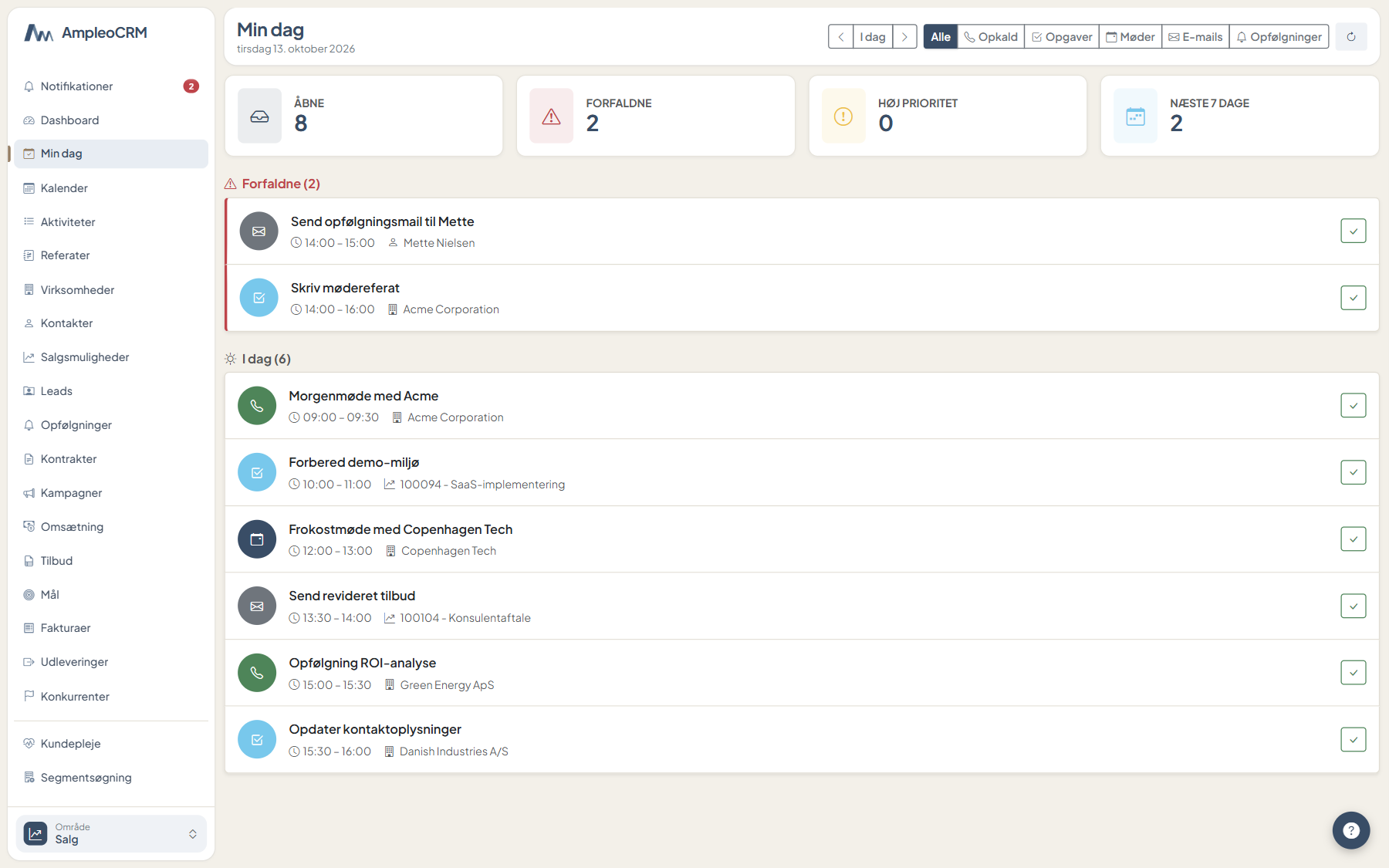Open Notifikationer in the sidebar
Viewport: 1389px width, 868px height.
111,86
